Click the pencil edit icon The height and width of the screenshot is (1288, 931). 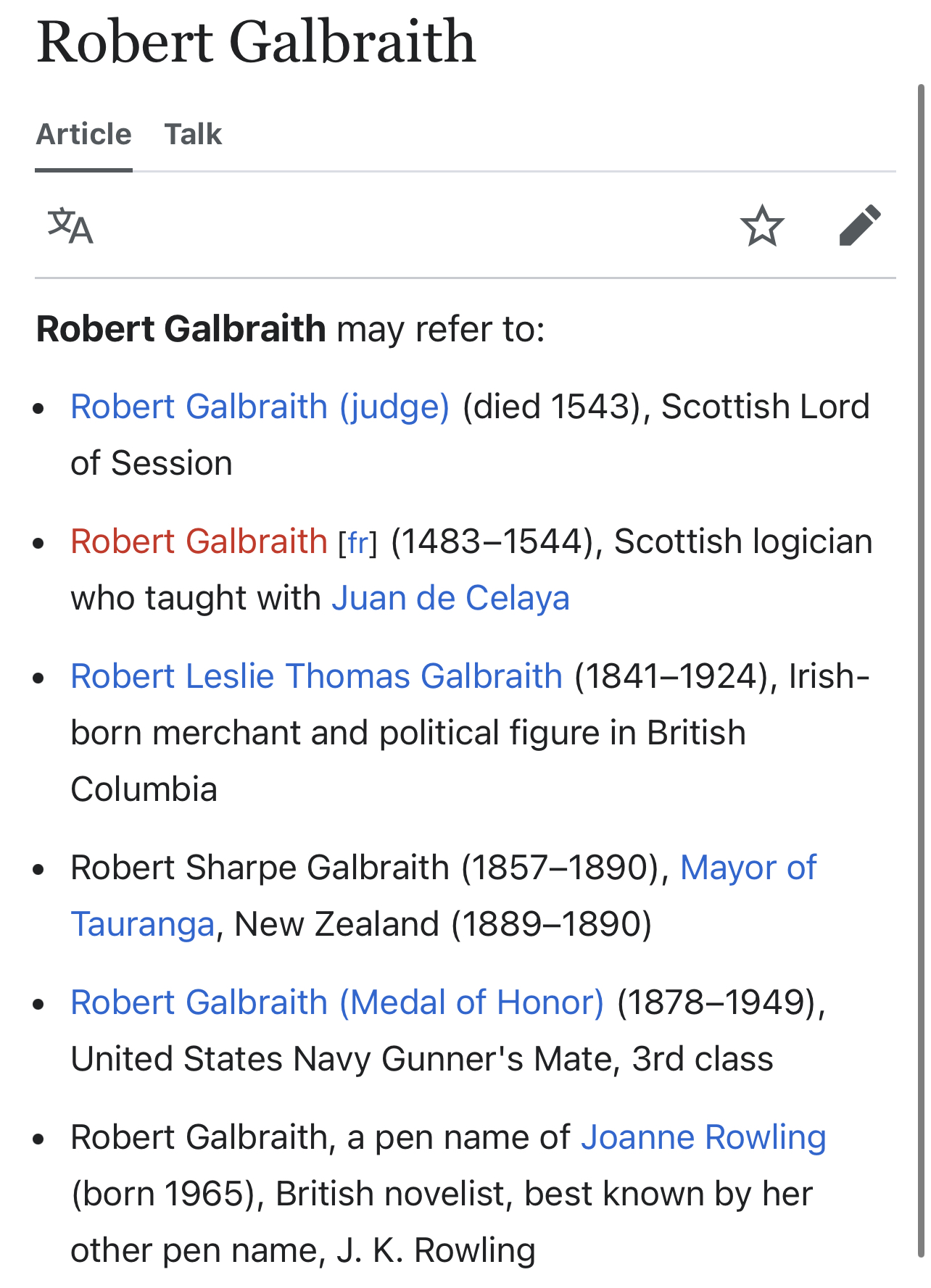point(860,225)
